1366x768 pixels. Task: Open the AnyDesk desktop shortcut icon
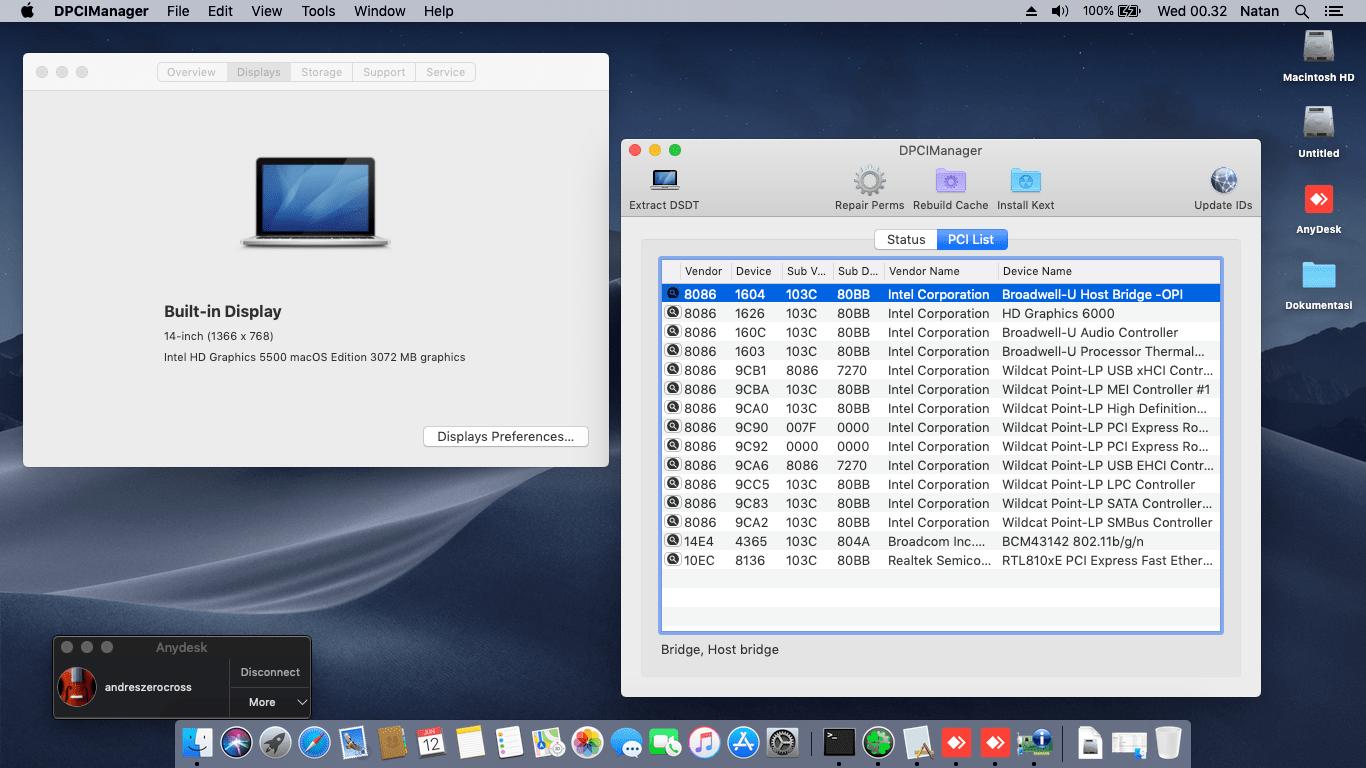tap(1319, 199)
